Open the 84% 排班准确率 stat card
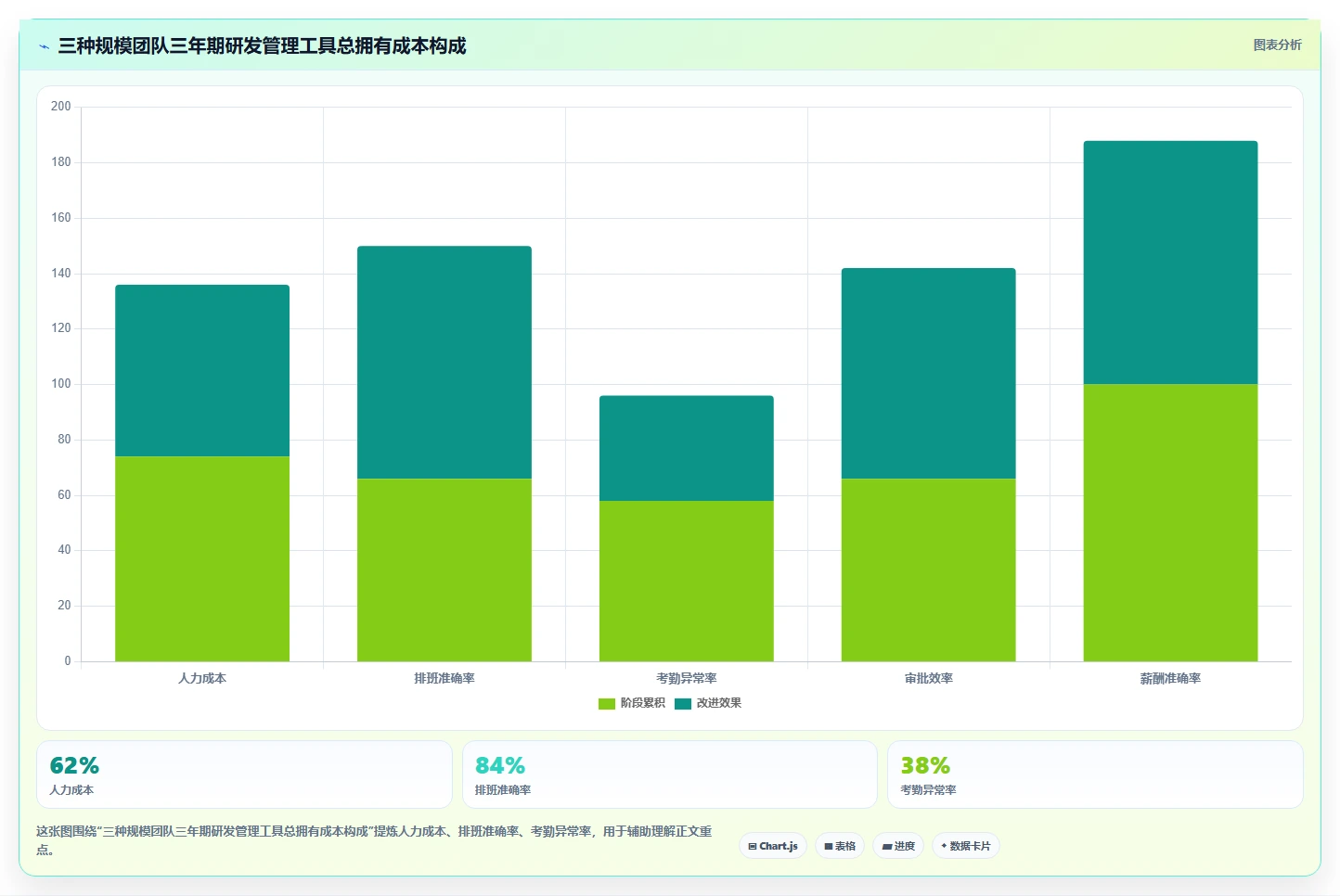The width and height of the screenshot is (1340, 896). [x=669, y=774]
